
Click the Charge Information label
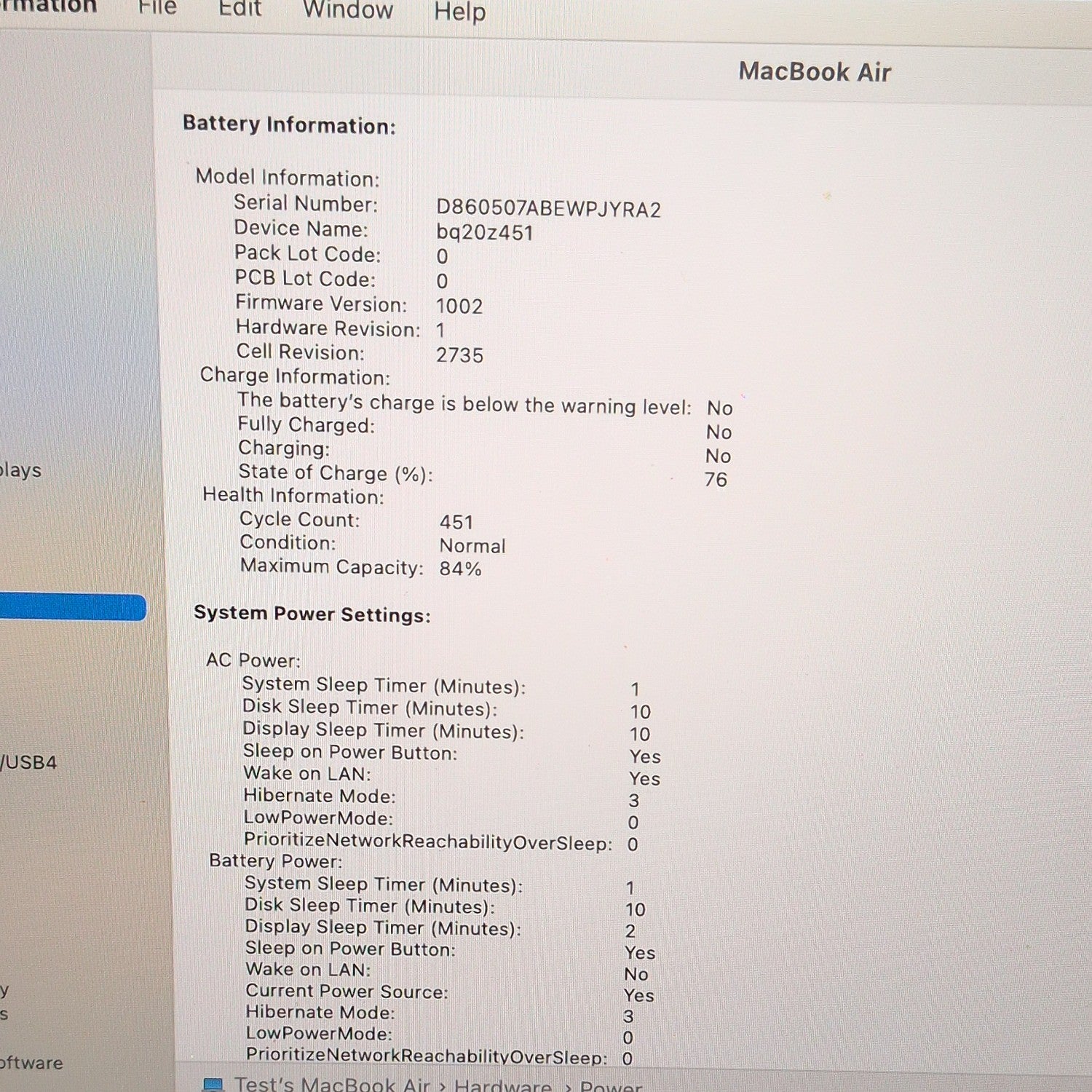(x=295, y=376)
